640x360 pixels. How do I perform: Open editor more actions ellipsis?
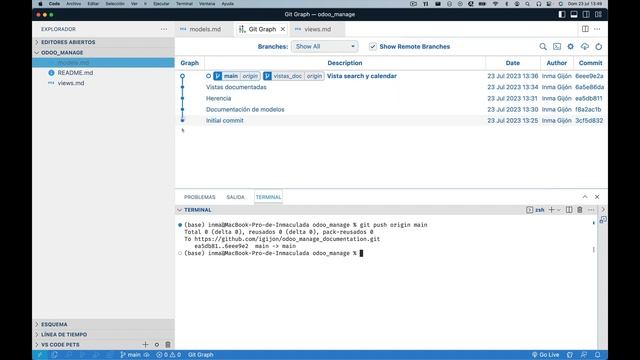(x=597, y=29)
